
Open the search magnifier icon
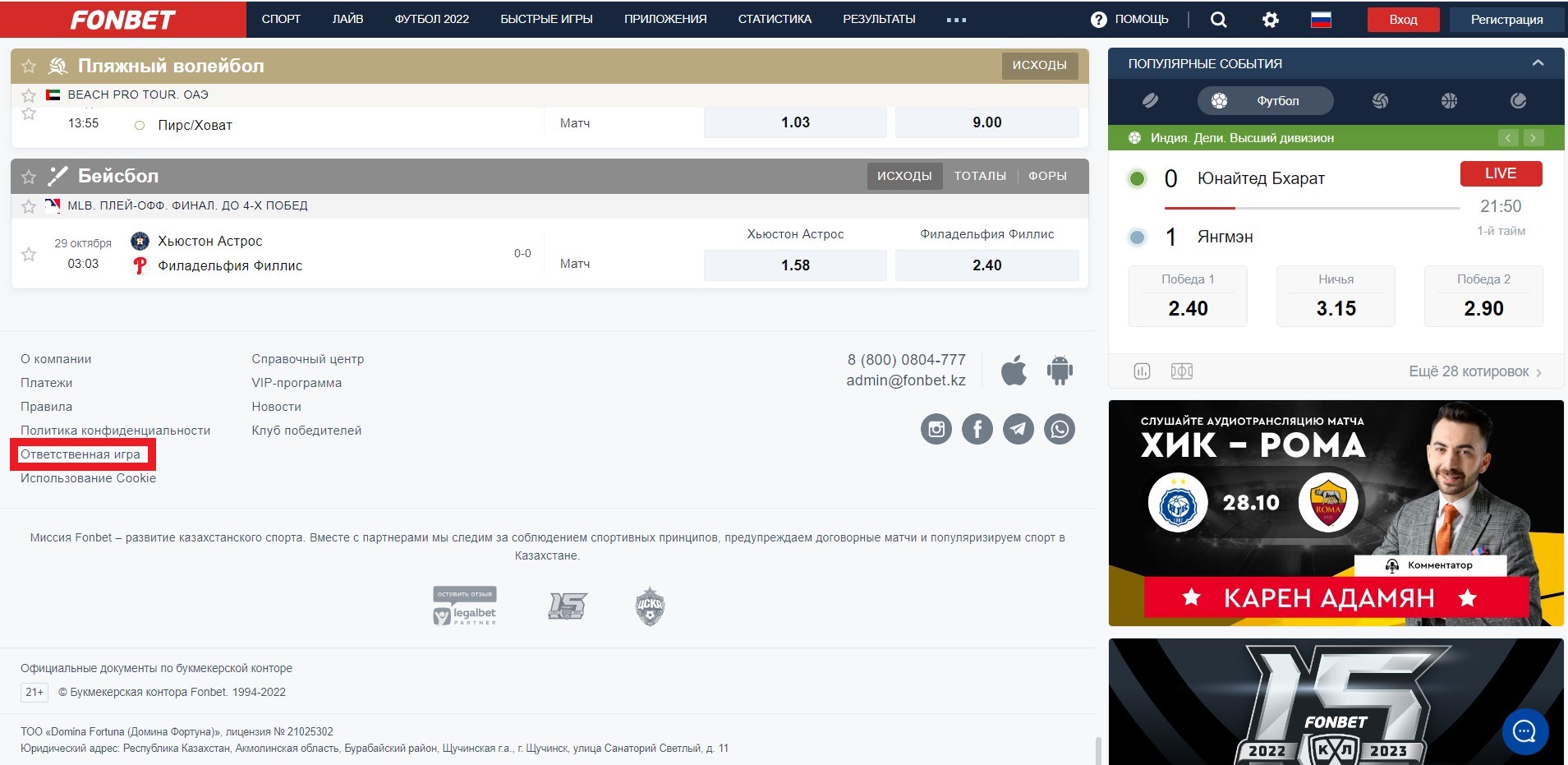pyautogui.click(x=1219, y=20)
